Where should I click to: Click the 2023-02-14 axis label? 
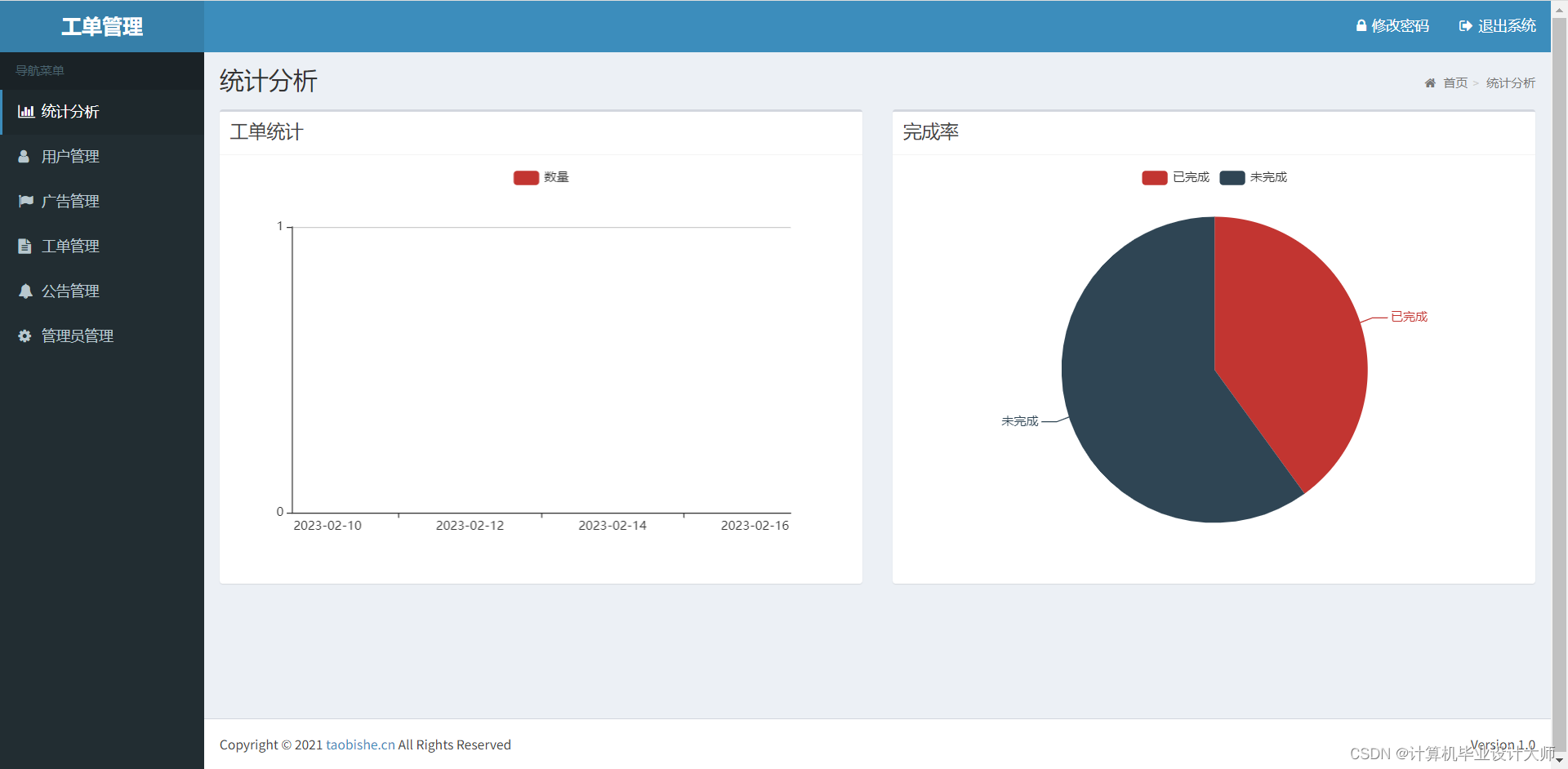tap(612, 526)
